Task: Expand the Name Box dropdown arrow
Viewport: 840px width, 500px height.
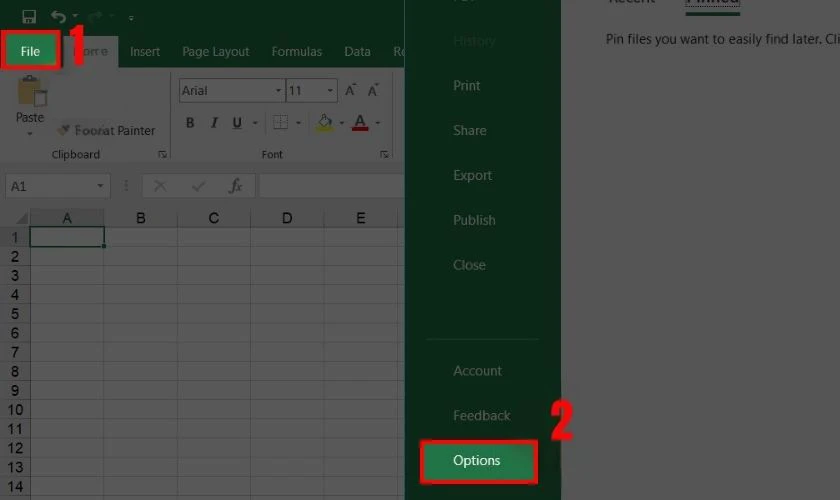Action: click(x=100, y=186)
